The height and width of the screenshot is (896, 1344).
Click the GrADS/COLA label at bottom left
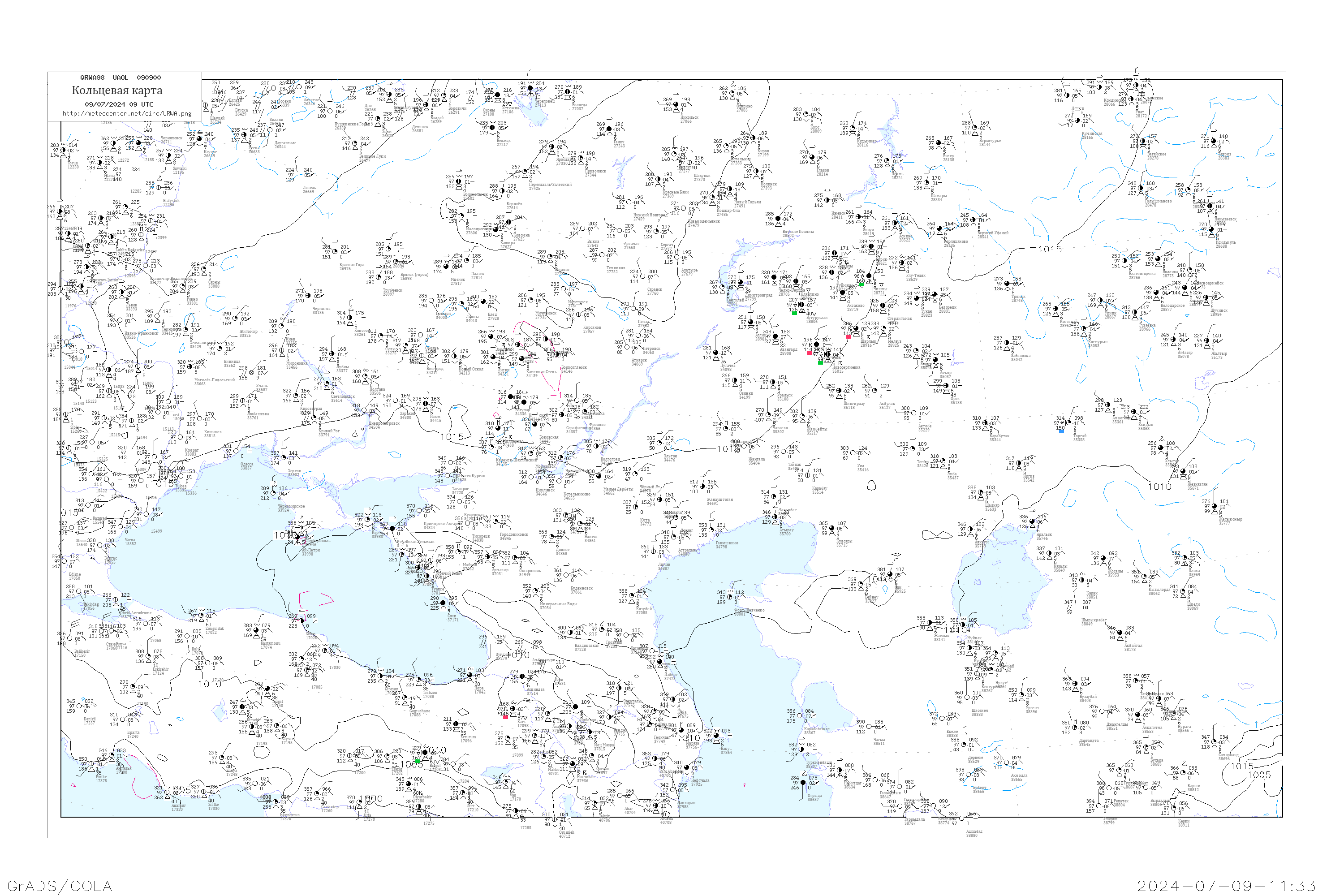pos(60,886)
